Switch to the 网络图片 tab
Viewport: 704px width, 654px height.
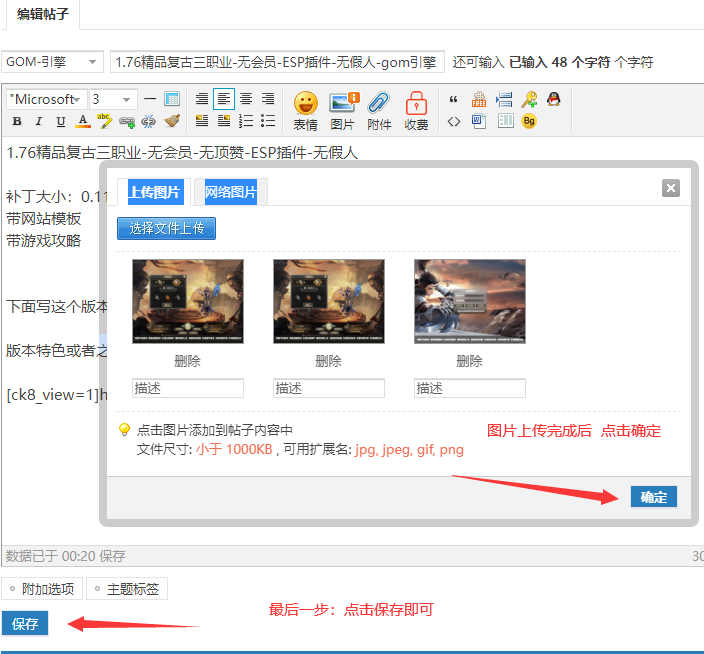(x=230, y=192)
